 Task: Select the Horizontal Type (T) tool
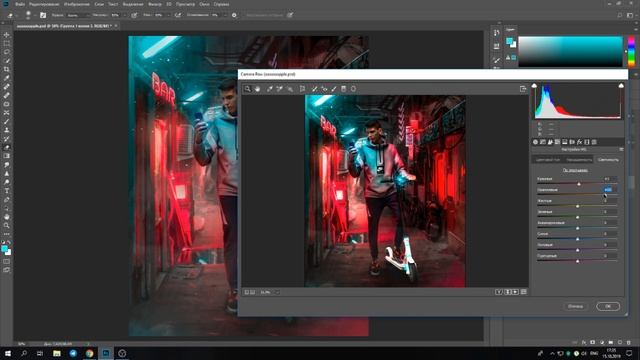(x=7, y=191)
